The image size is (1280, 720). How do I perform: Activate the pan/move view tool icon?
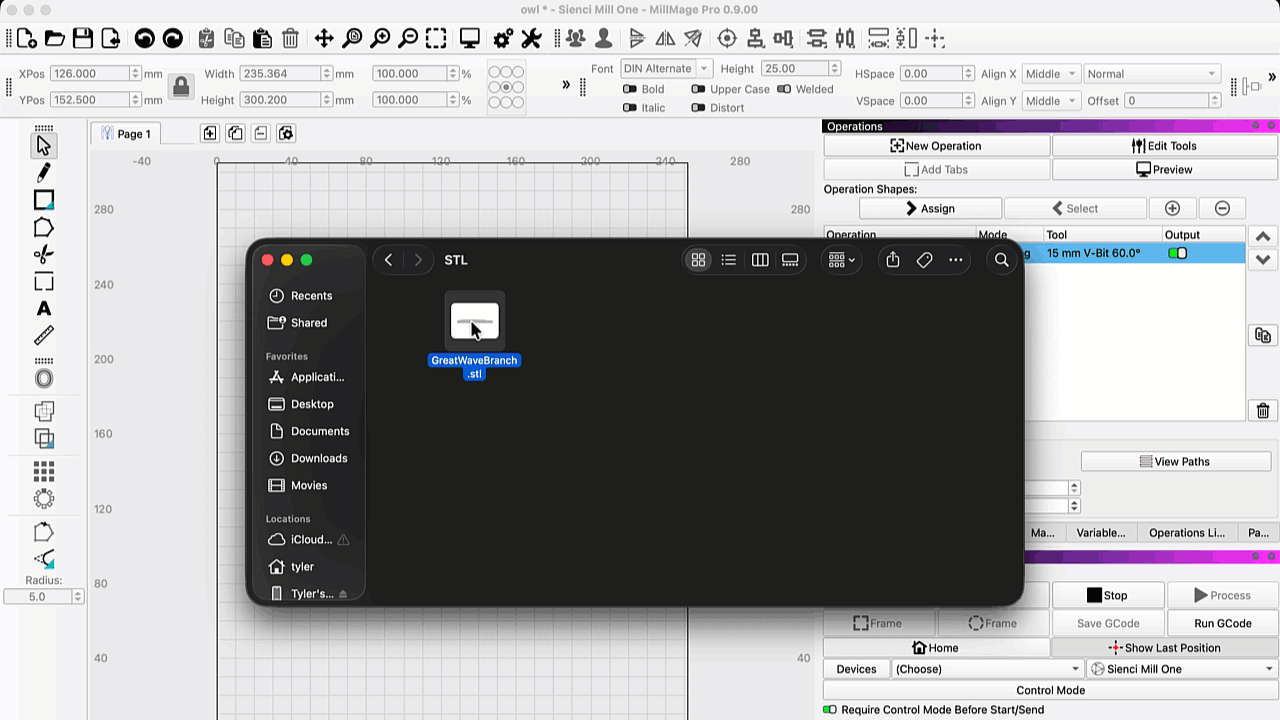coord(324,39)
